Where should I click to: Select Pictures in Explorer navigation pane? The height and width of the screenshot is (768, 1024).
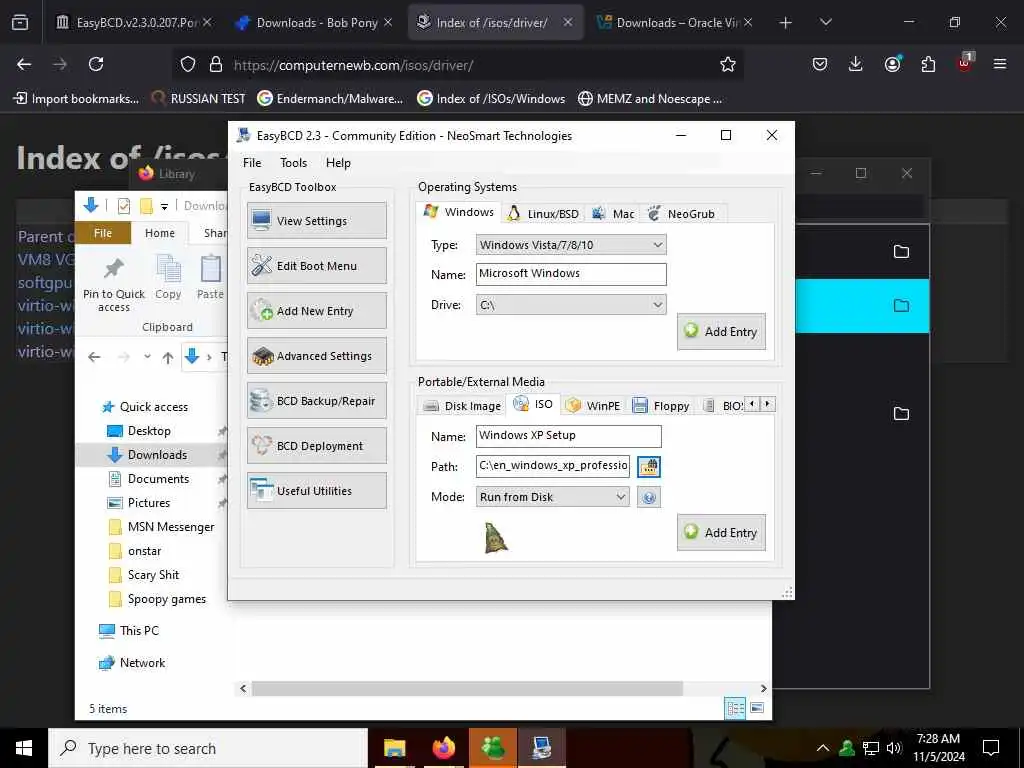139,503
